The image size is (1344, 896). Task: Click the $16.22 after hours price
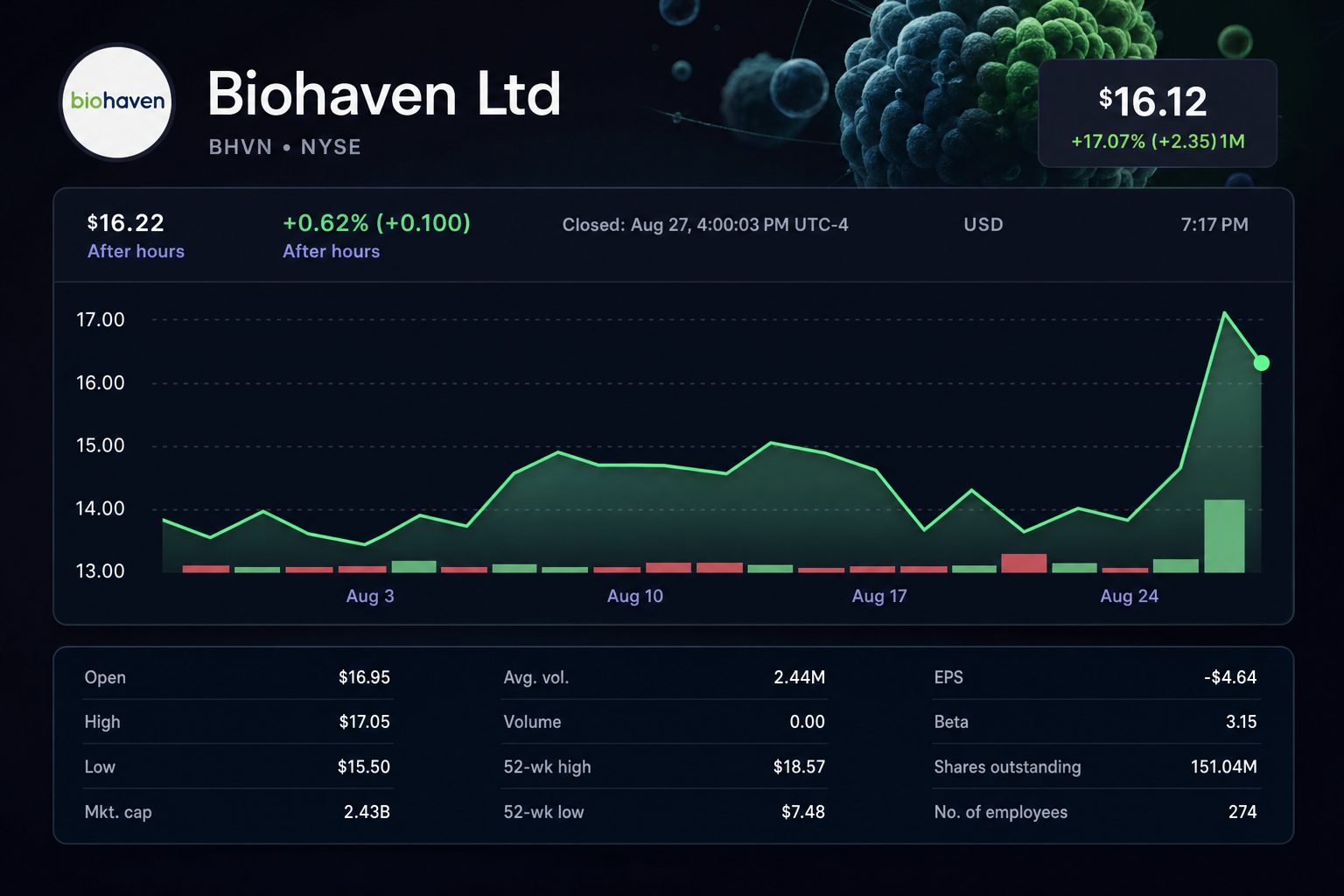click(126, 223)
